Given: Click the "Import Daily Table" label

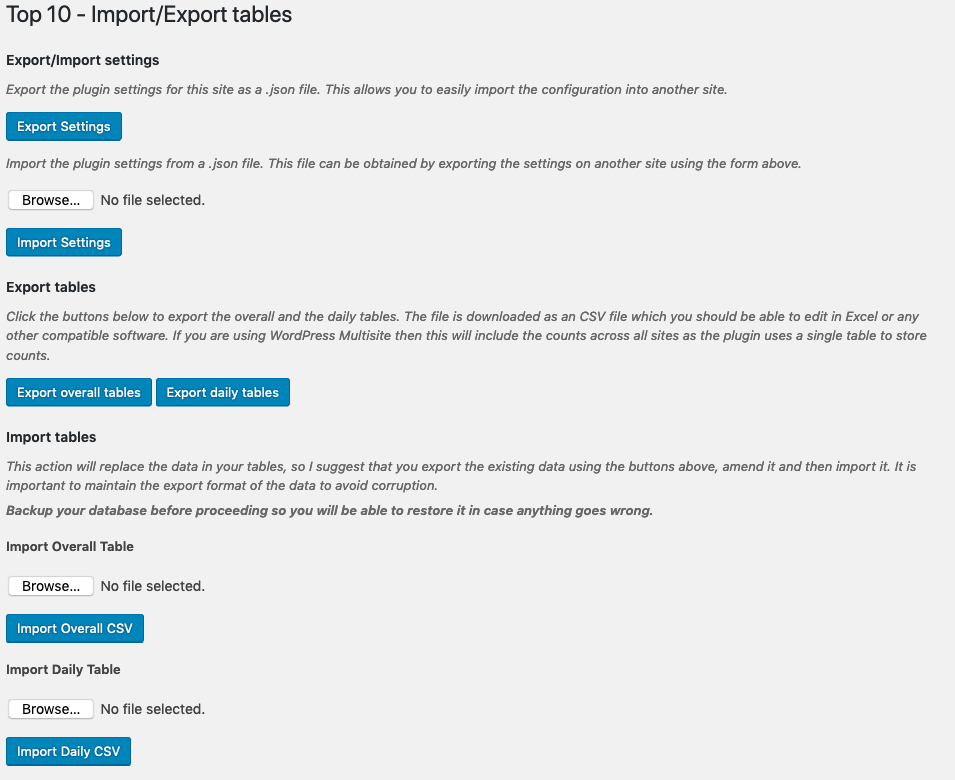Looking at the screenshot, I should pyautogui.click(x=63, y=669).
